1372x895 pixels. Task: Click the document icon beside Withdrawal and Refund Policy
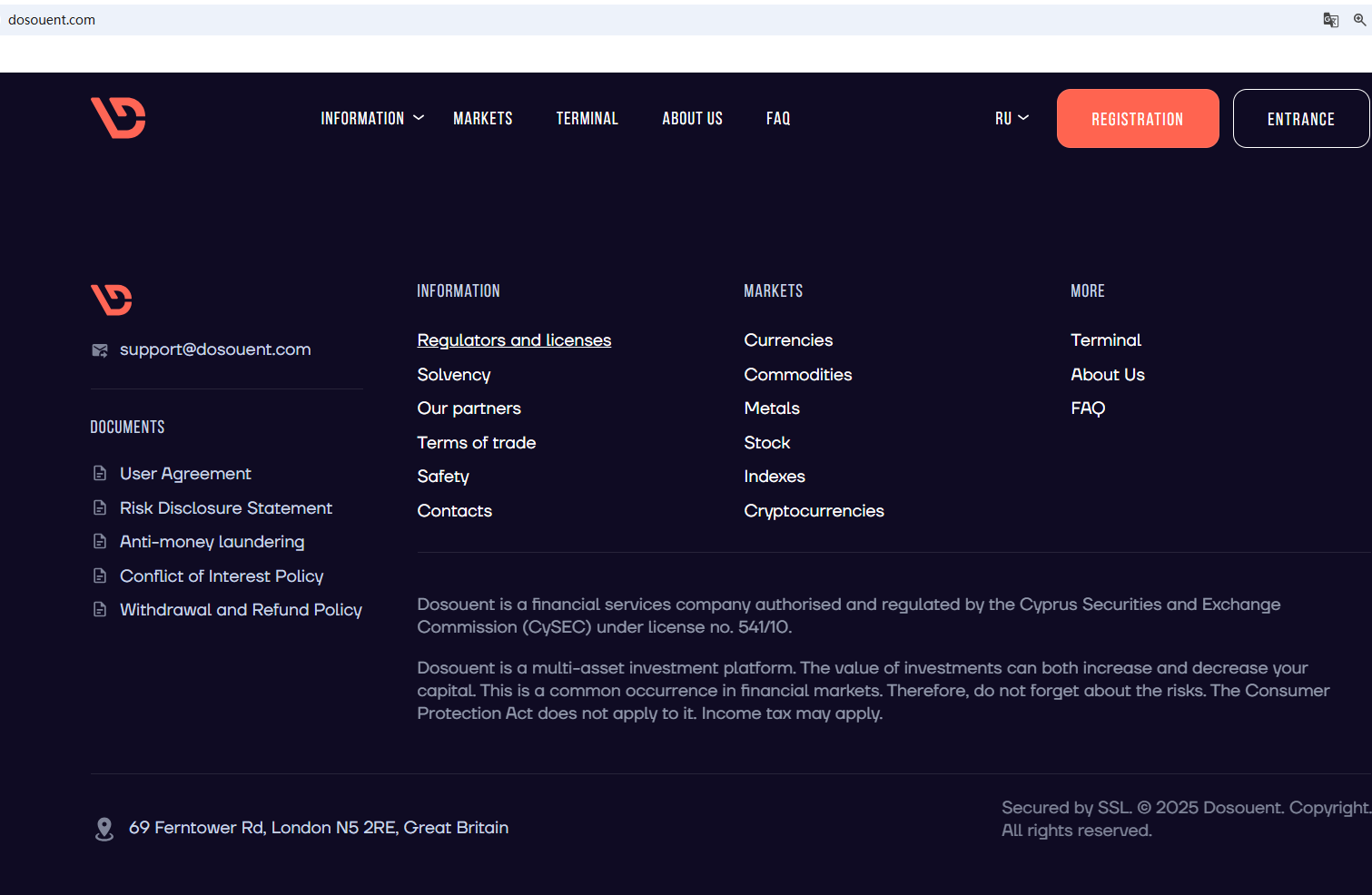[x=100, y=609]
